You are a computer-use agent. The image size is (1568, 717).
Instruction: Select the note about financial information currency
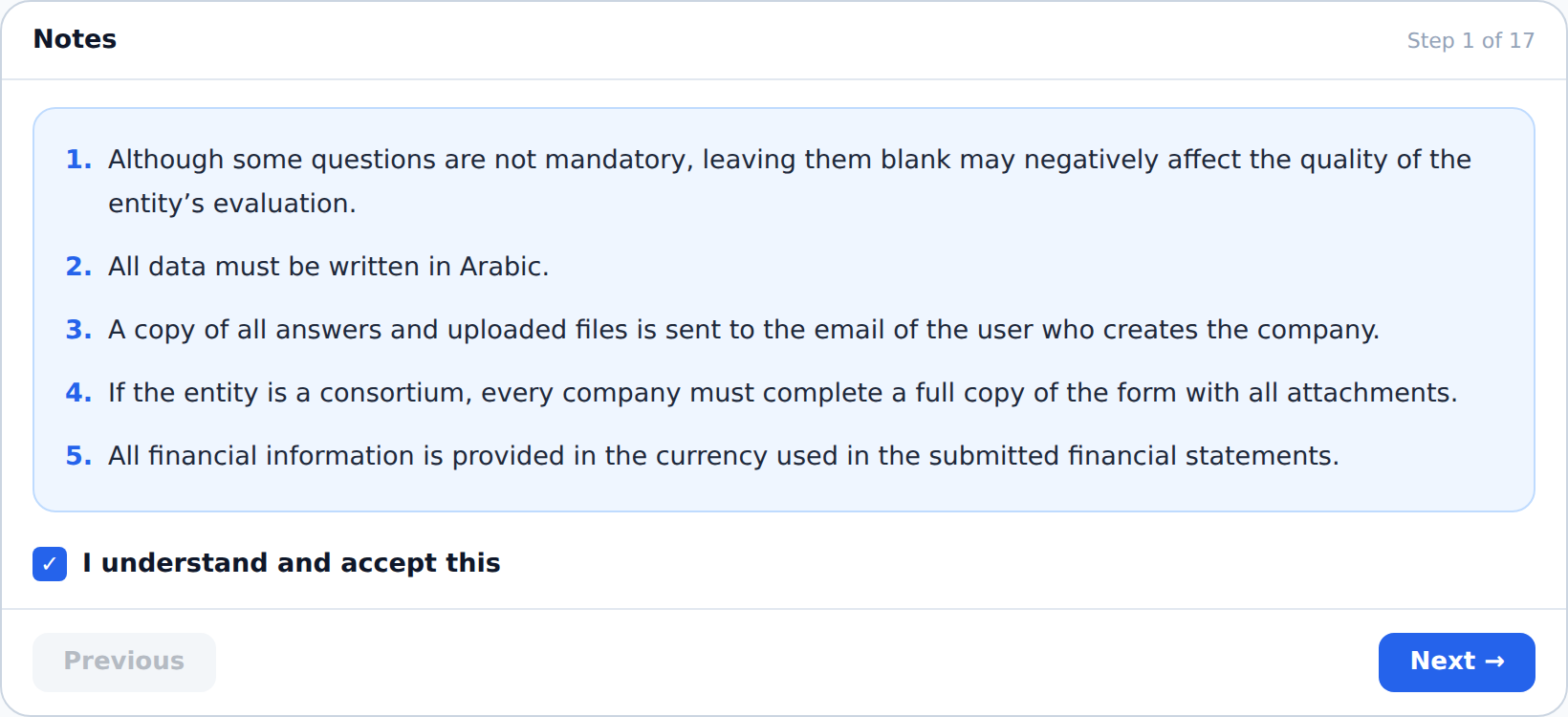point(724,456)
